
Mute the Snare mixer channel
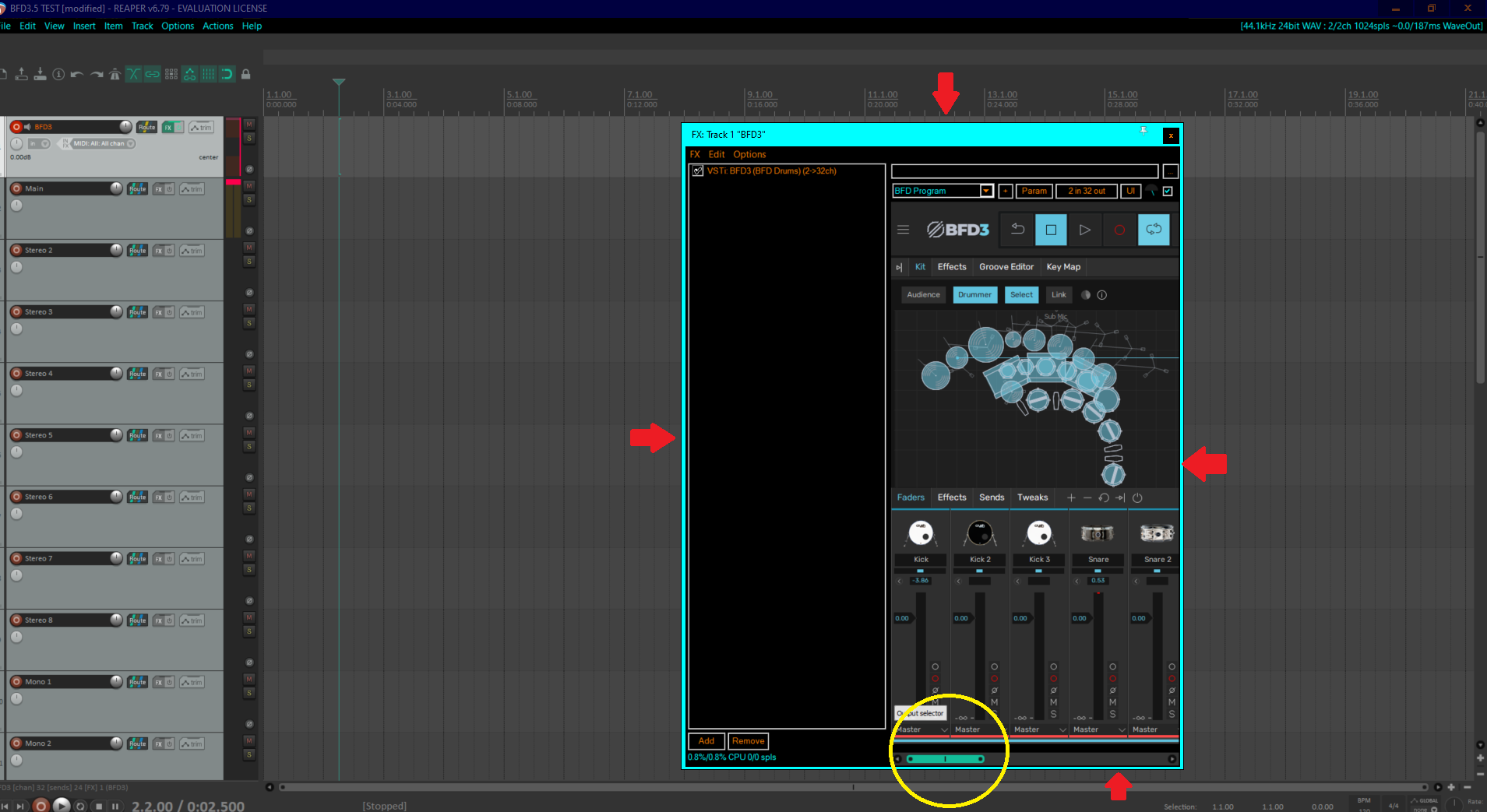point(1112,702)
